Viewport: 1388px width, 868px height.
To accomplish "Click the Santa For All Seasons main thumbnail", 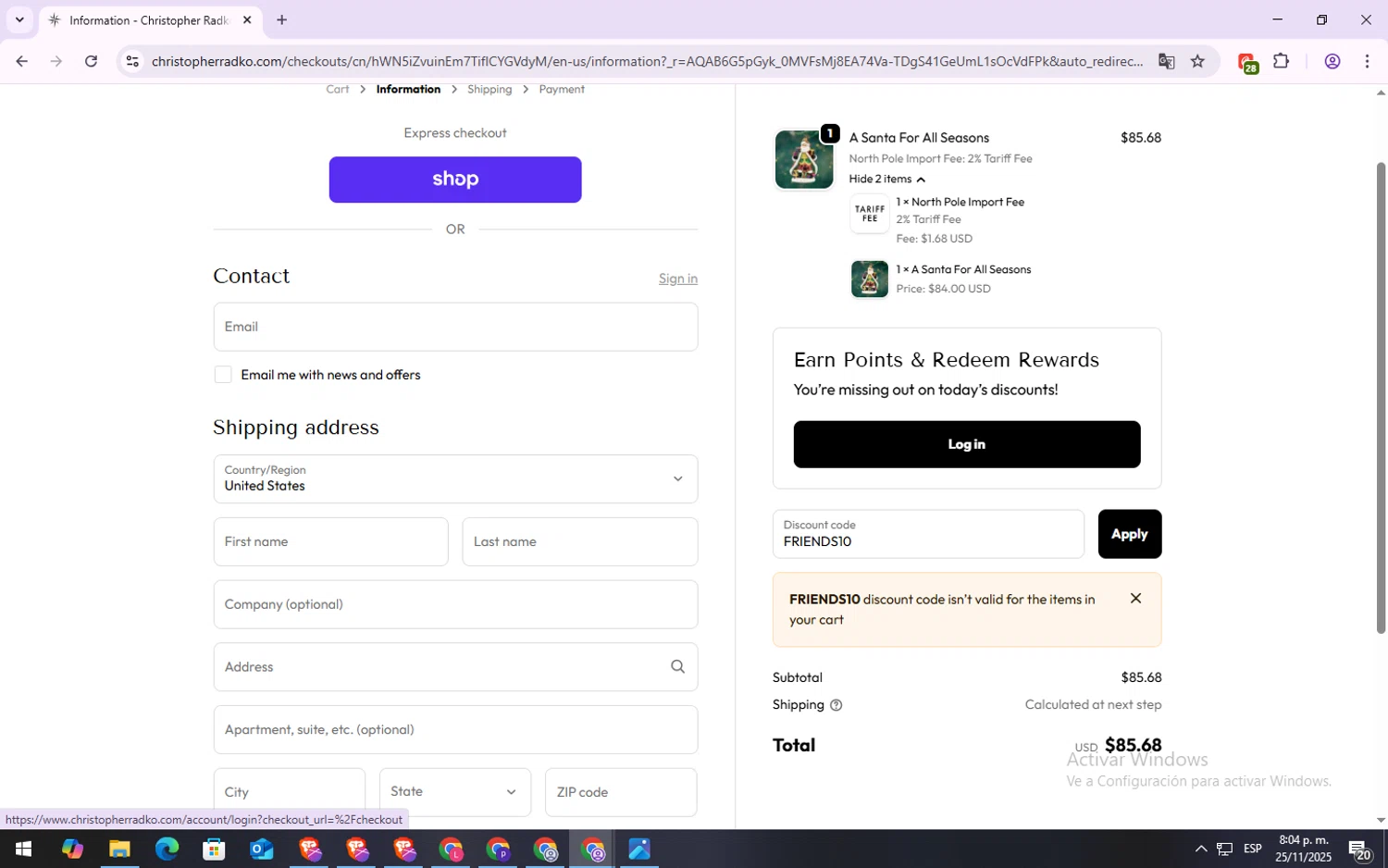I will click(804, 159).
